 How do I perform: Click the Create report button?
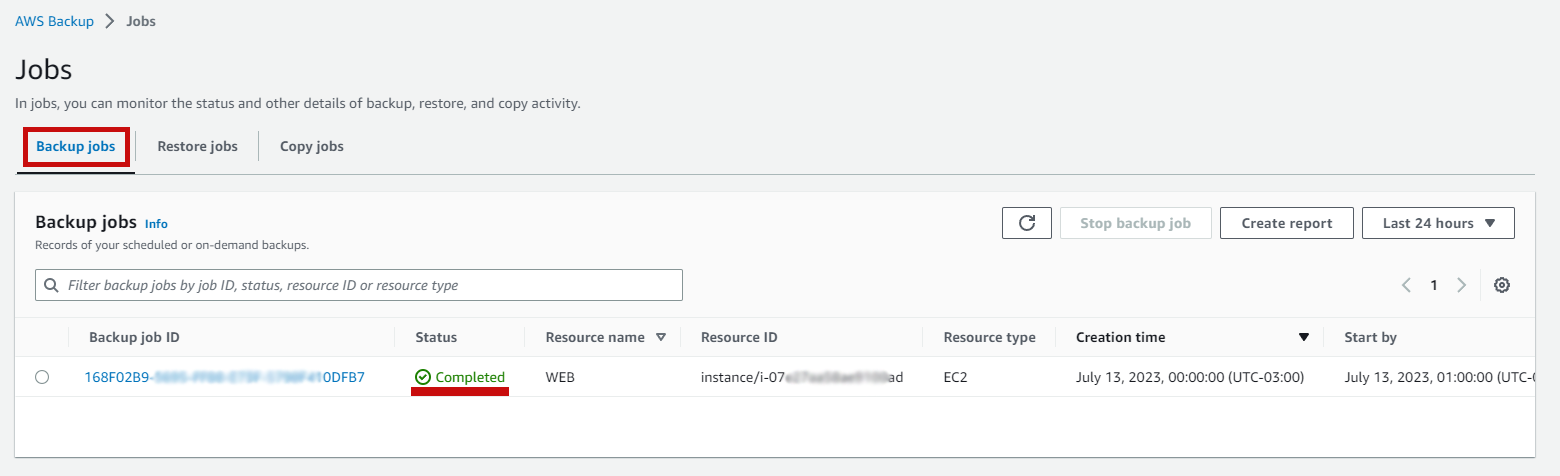1287,223
